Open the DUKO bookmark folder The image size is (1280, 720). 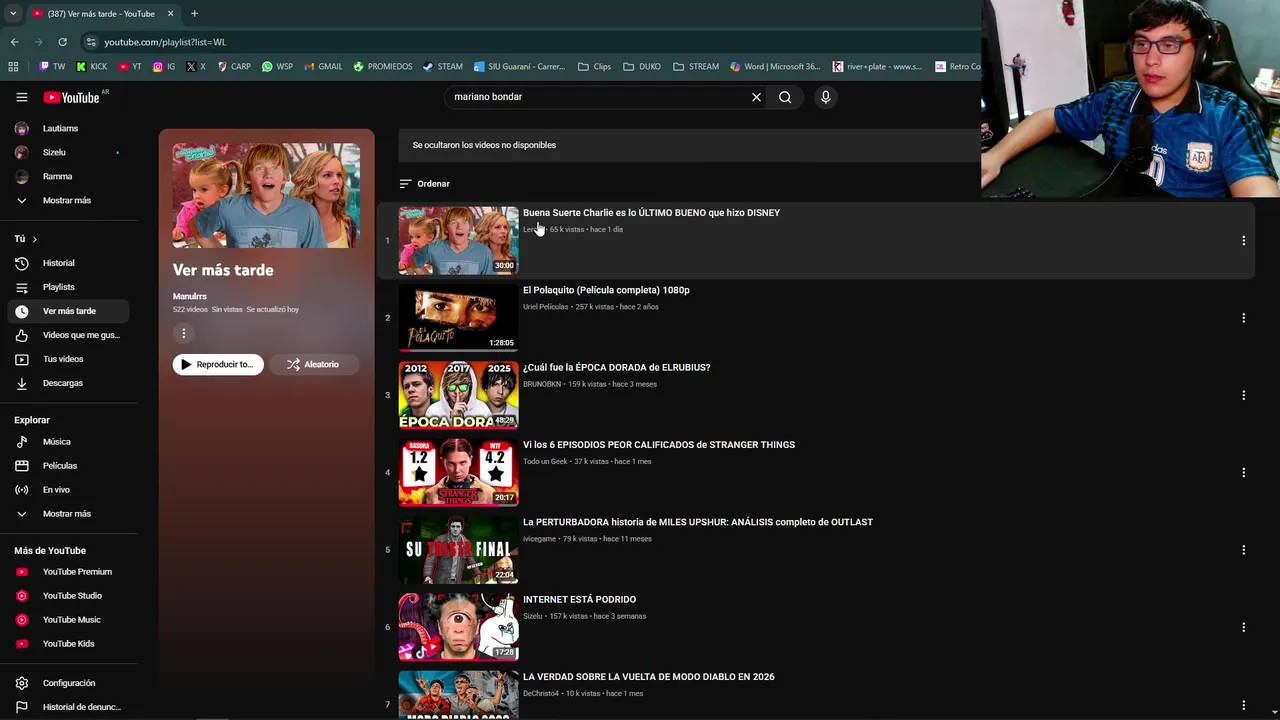(641, 67)
